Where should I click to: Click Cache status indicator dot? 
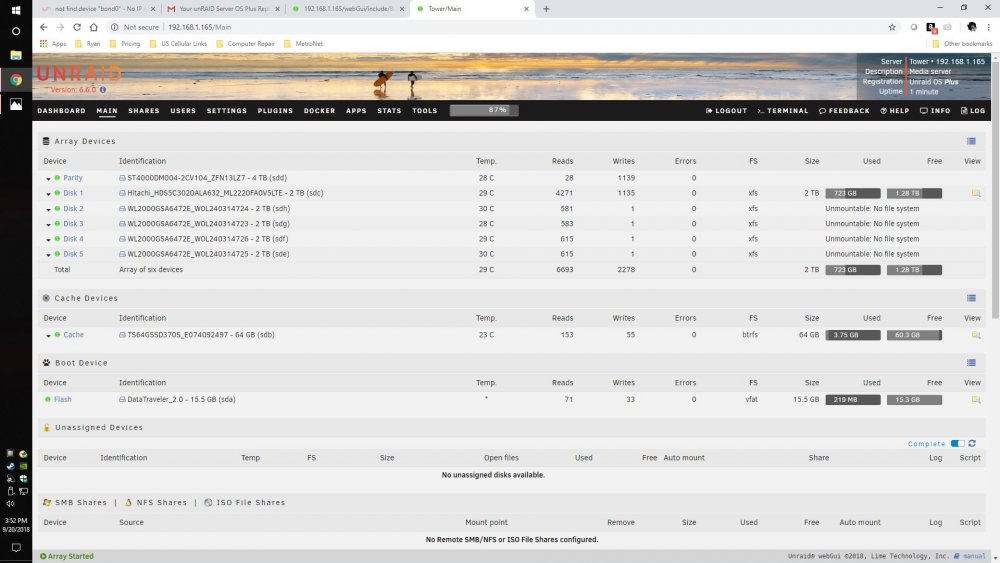[x=57, y=335]
